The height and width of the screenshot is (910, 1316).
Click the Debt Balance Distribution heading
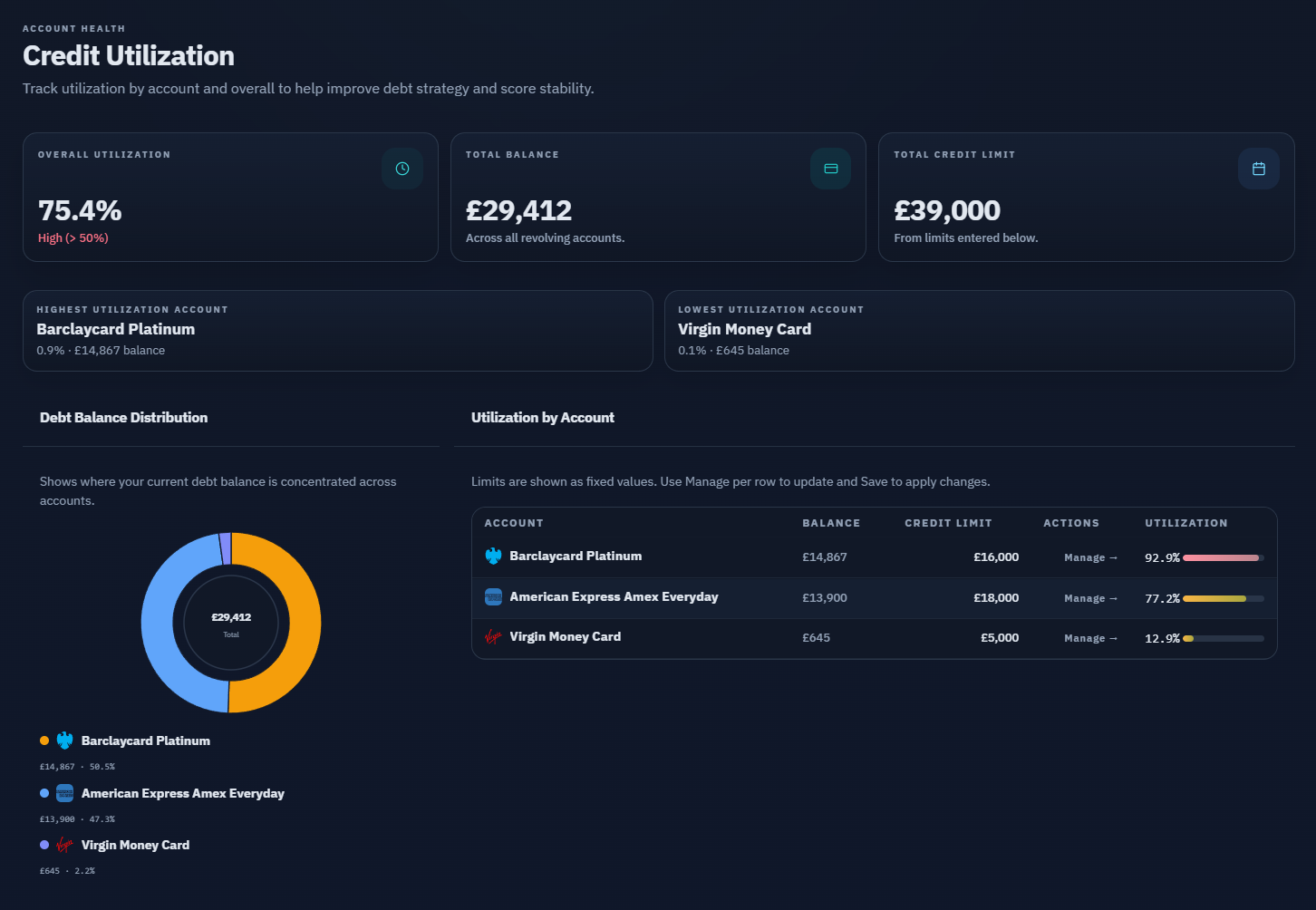124,418
